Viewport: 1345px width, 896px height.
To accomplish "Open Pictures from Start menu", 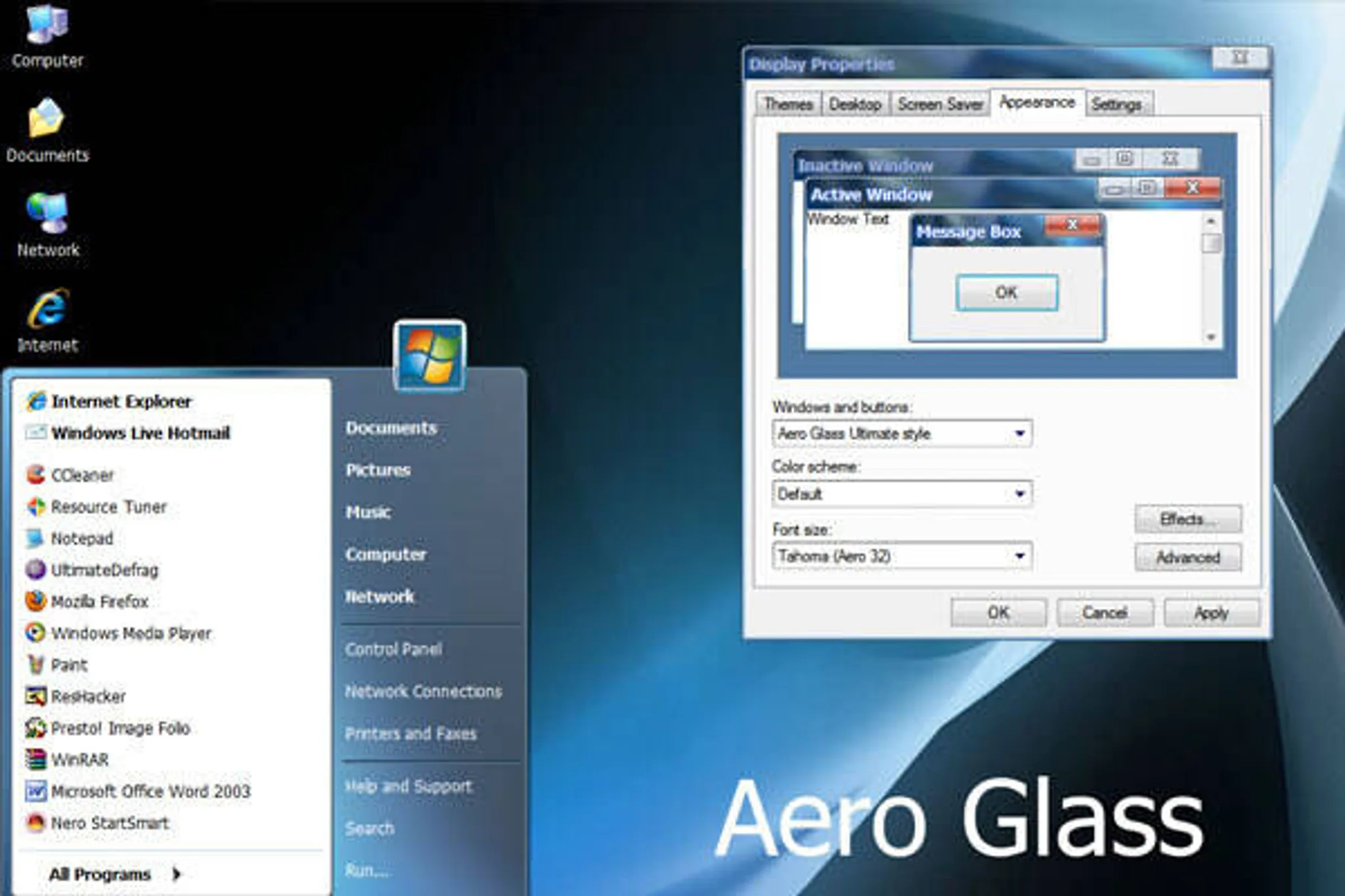I will 378,470.
